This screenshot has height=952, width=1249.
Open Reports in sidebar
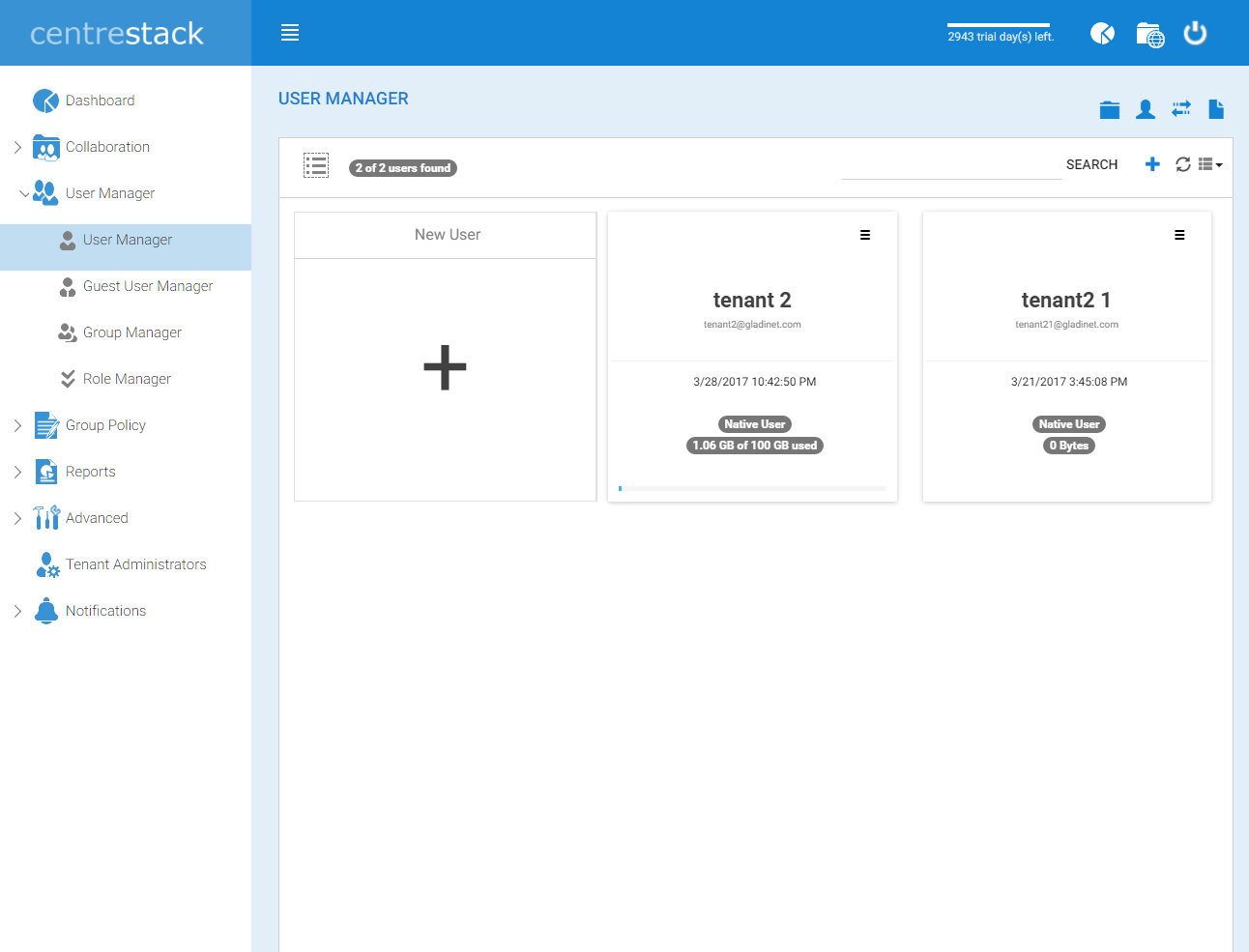click(x=91, y=472)
